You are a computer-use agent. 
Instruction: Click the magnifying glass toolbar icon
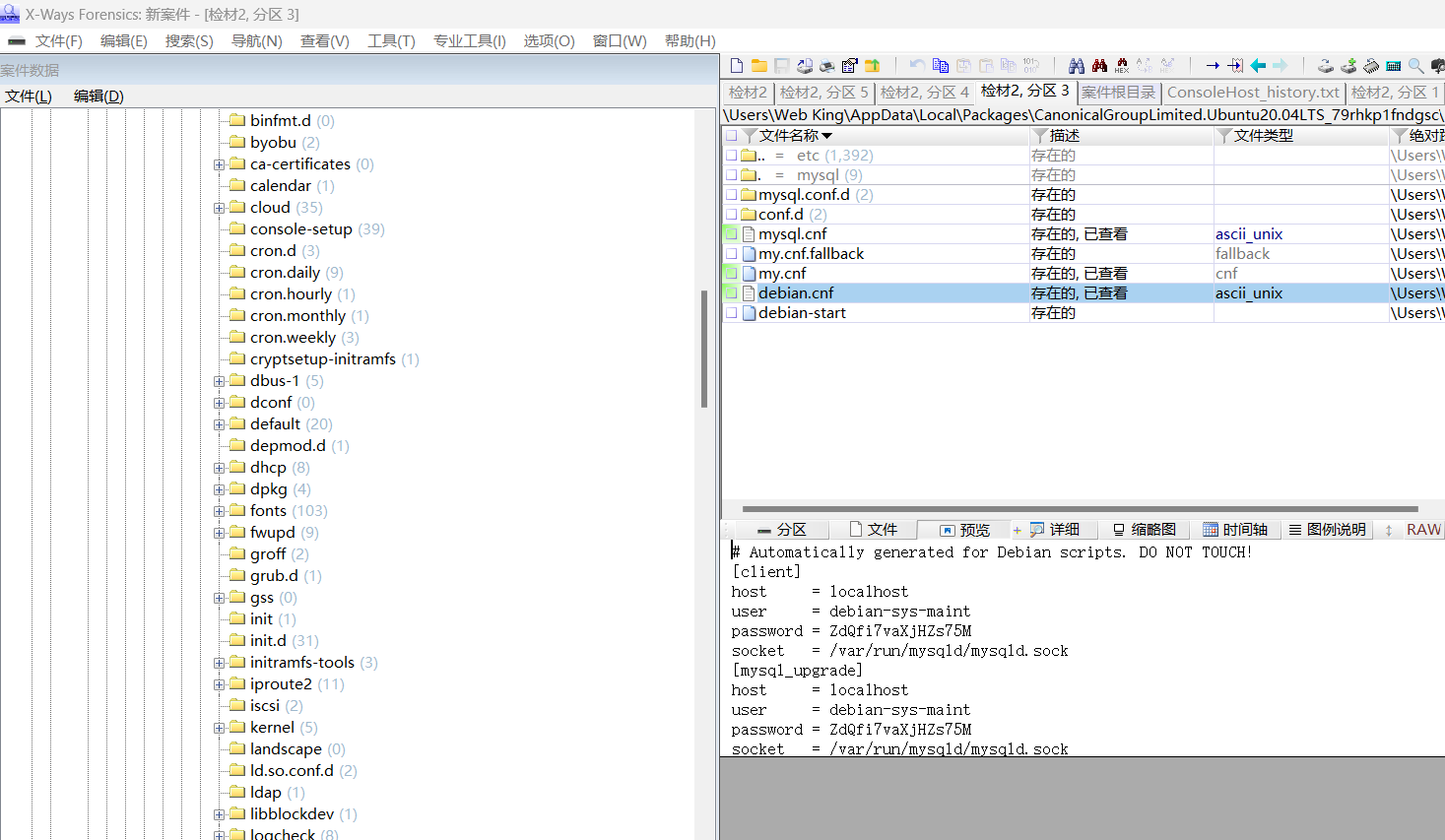pyautogui.click(x=1416, y=66)
